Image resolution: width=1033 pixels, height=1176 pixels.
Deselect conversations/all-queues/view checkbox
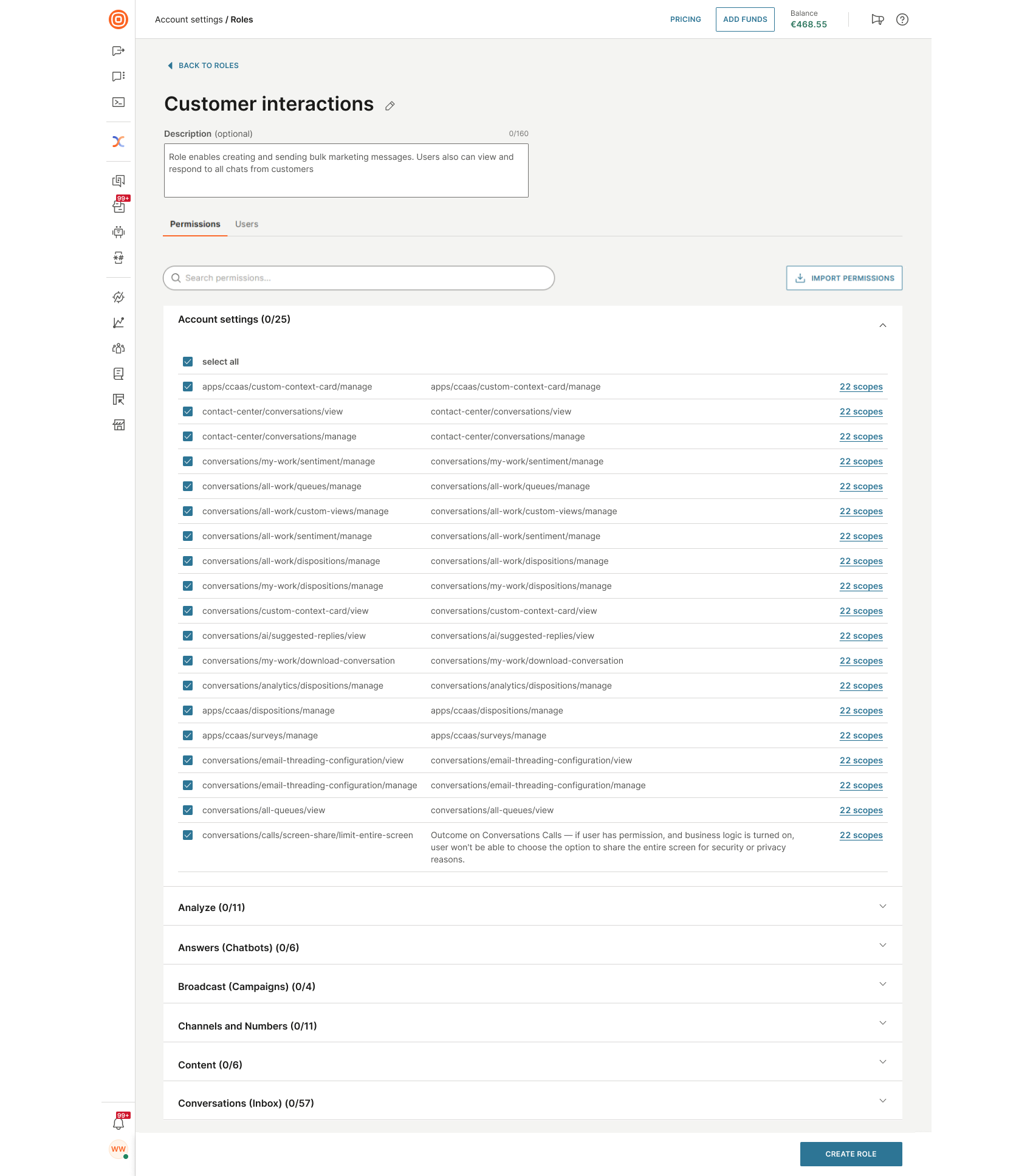tap(188, 810)
